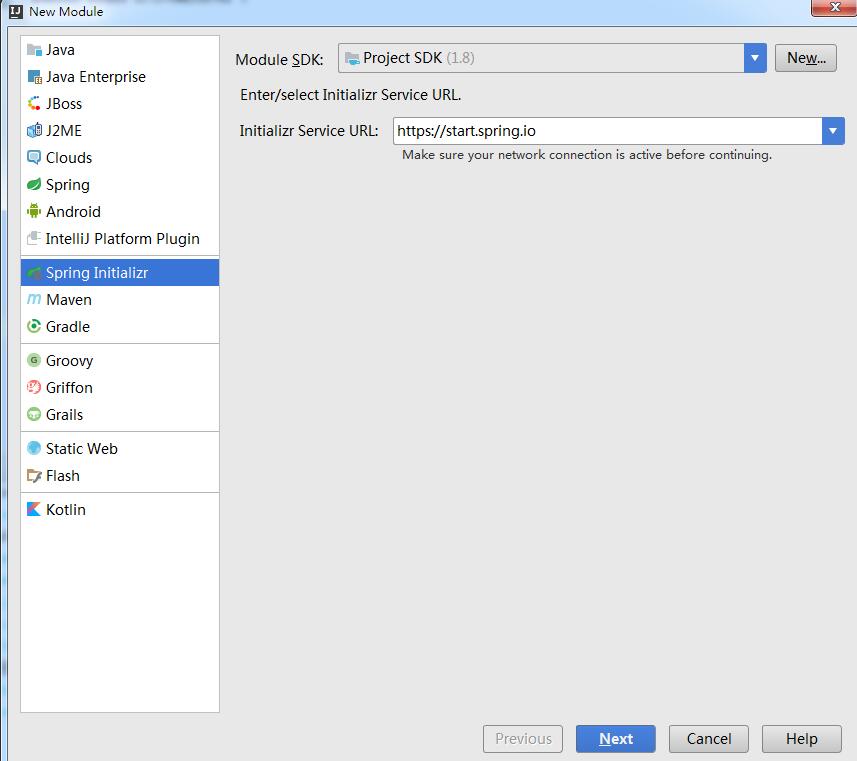Select Kotlin module type label
Screen dimensions: 857x761
pos(66,510)
